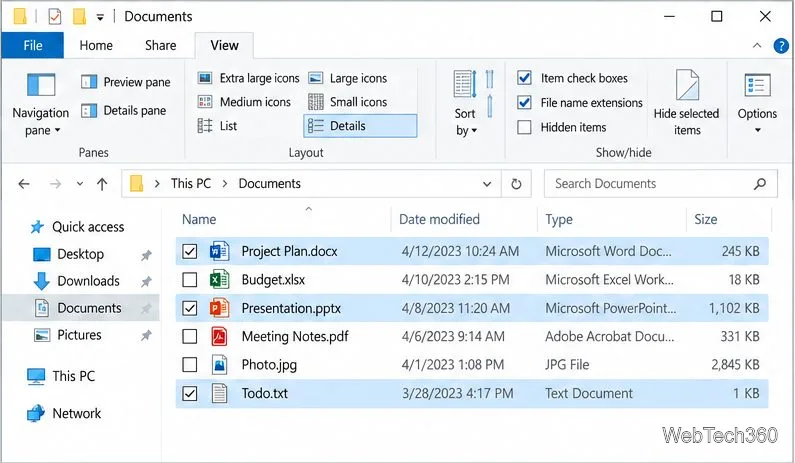Click the Word icon of Project Plan.docx
The width and height of the screenshot is (795, 463).
coord(220,251)
